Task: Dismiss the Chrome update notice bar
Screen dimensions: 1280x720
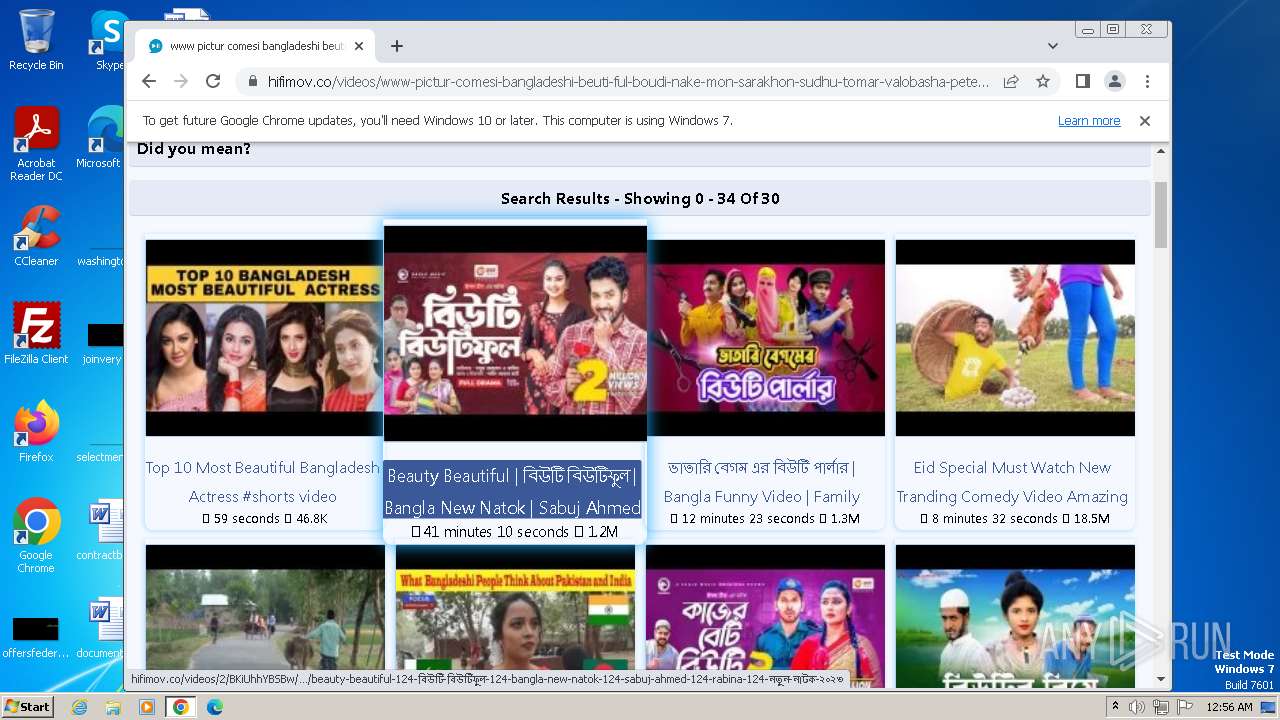Action: [x=1145, y=121]
